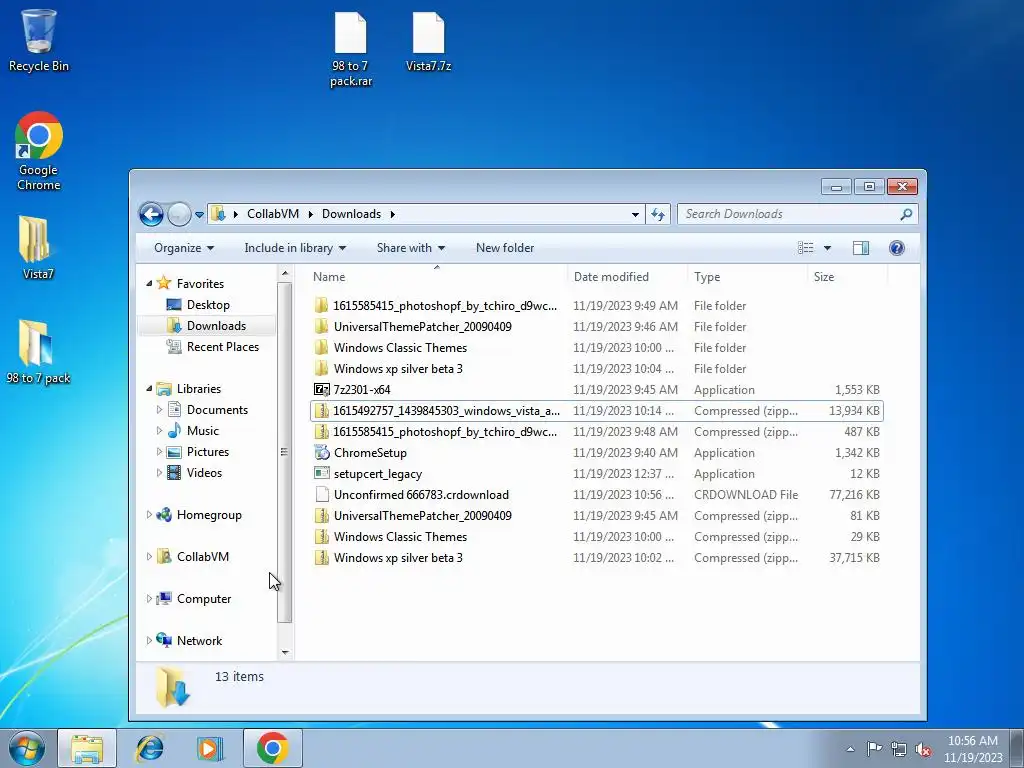Toggle the preview pane button
This screenshot has height=768, width=1024.
click(x=861, y=248)
